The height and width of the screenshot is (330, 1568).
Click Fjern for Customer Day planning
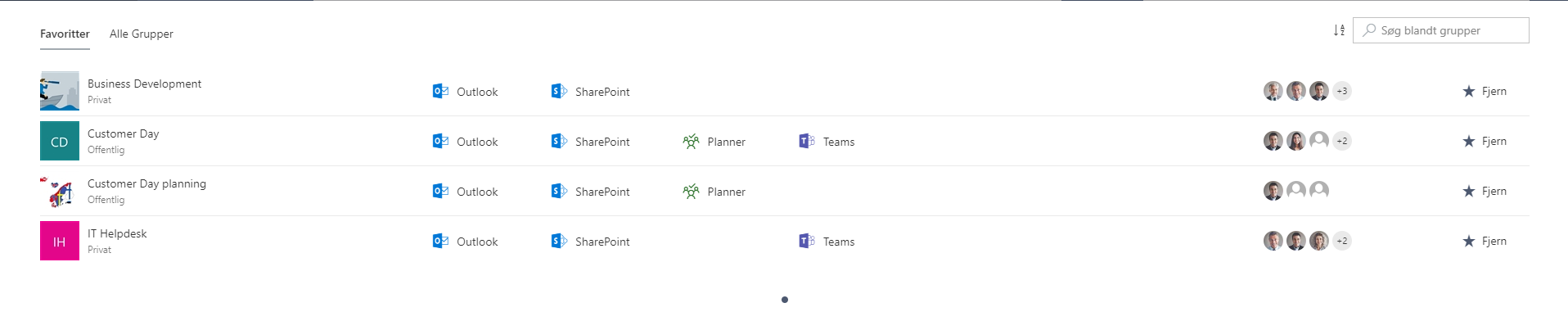click(x=1494, y=191)
